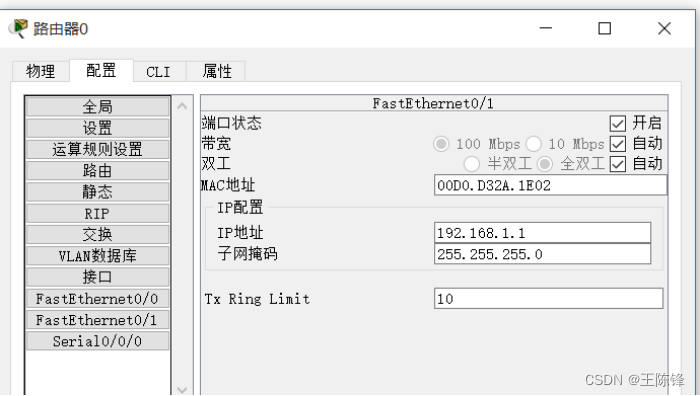Minimize the 路由器0 window
The image size is (700, 396).
pyautogui.click(x=546, y=28)
